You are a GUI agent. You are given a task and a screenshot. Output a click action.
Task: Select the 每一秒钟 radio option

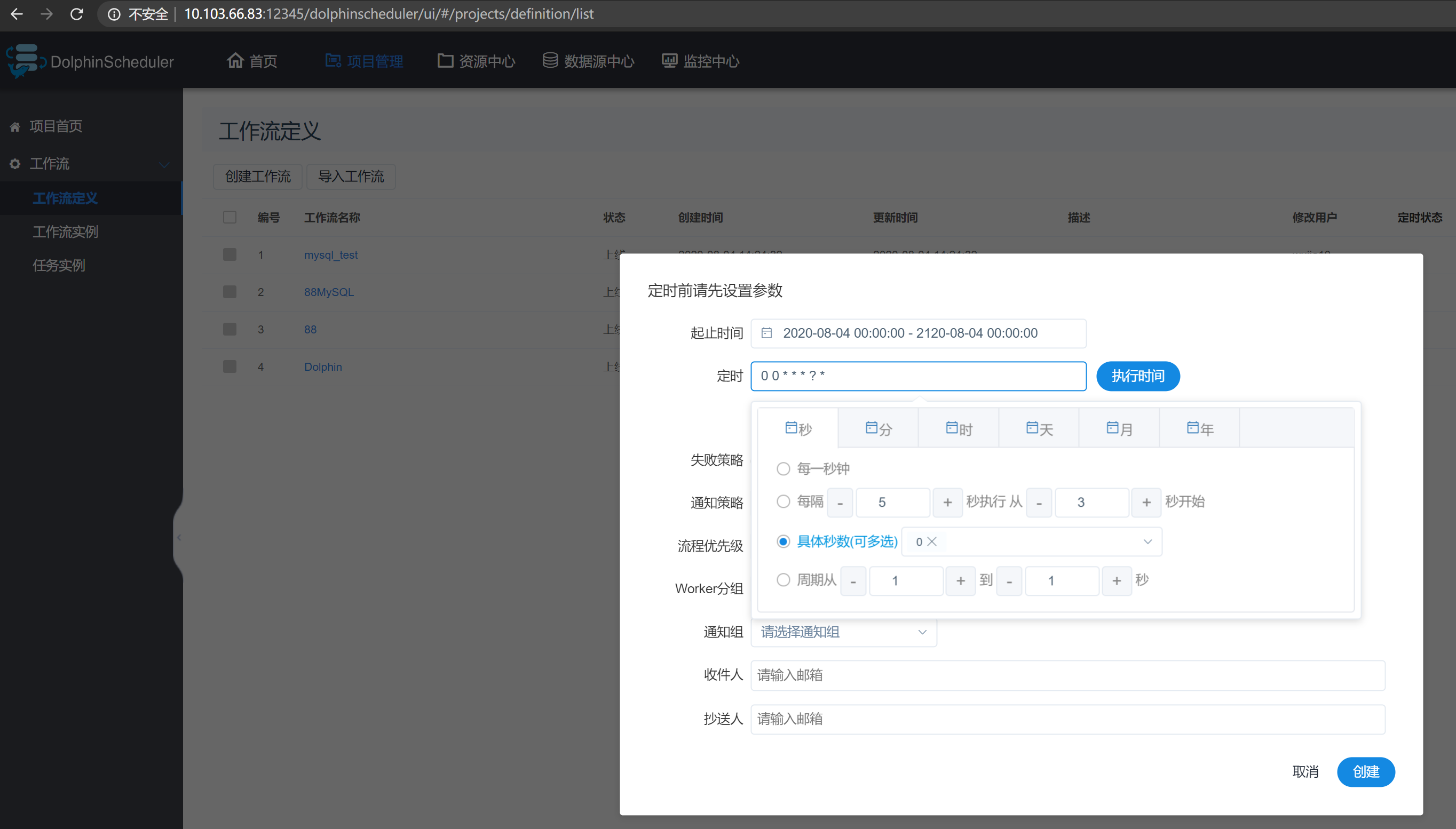click(784, 468)
